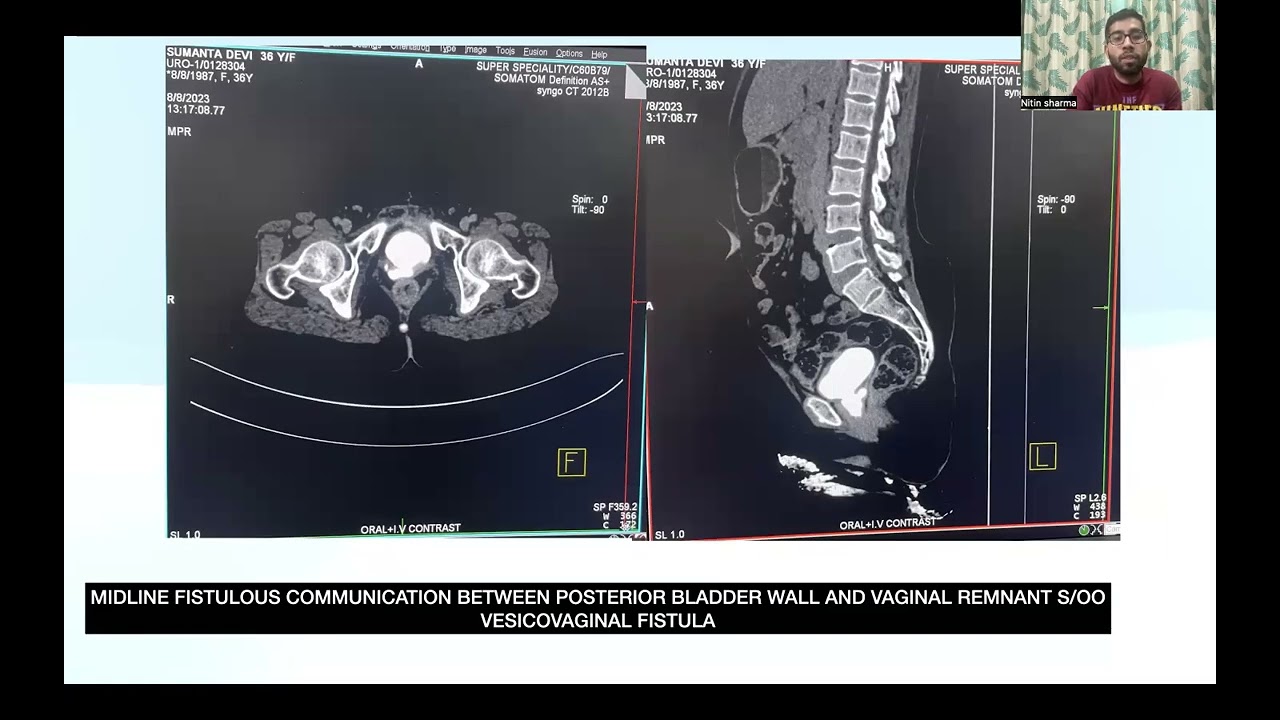
Task: Click the Spin: 0 value in axial view
Action: 589,200
